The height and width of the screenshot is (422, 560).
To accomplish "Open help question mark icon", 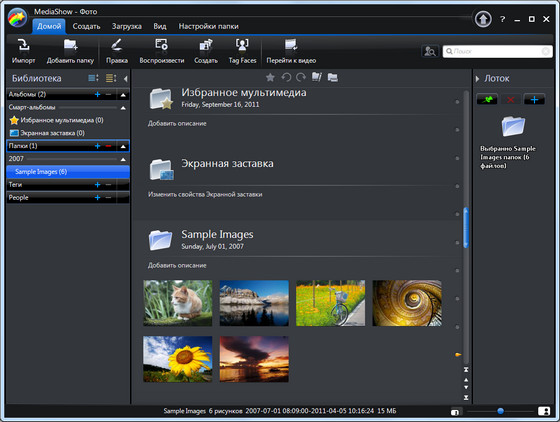I will coord(502,19).
